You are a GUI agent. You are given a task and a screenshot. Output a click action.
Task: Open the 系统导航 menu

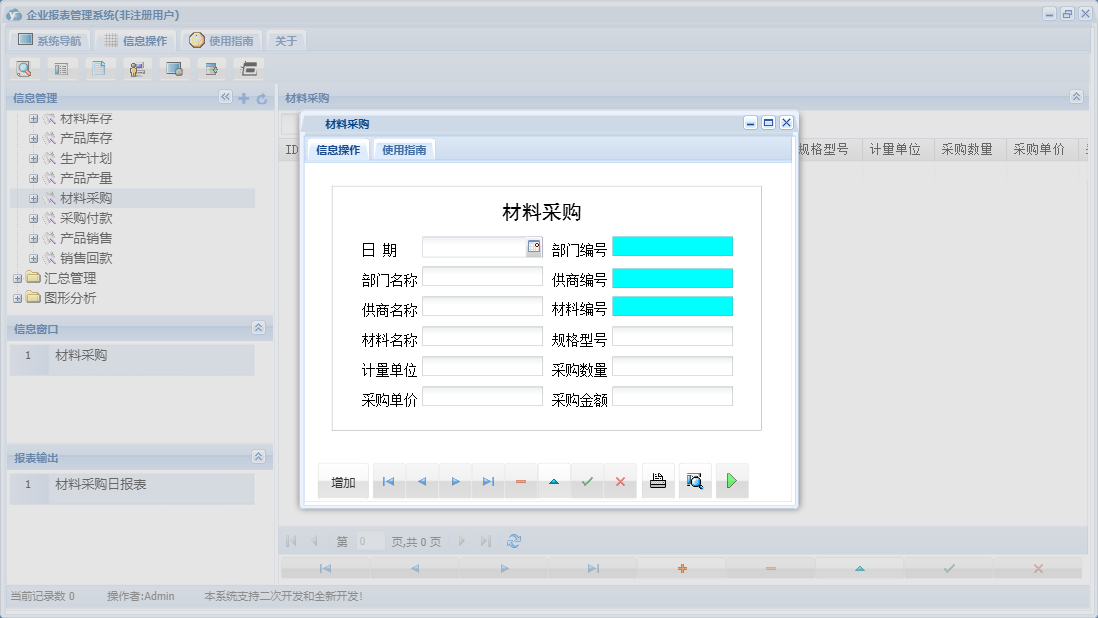[50, 40]
